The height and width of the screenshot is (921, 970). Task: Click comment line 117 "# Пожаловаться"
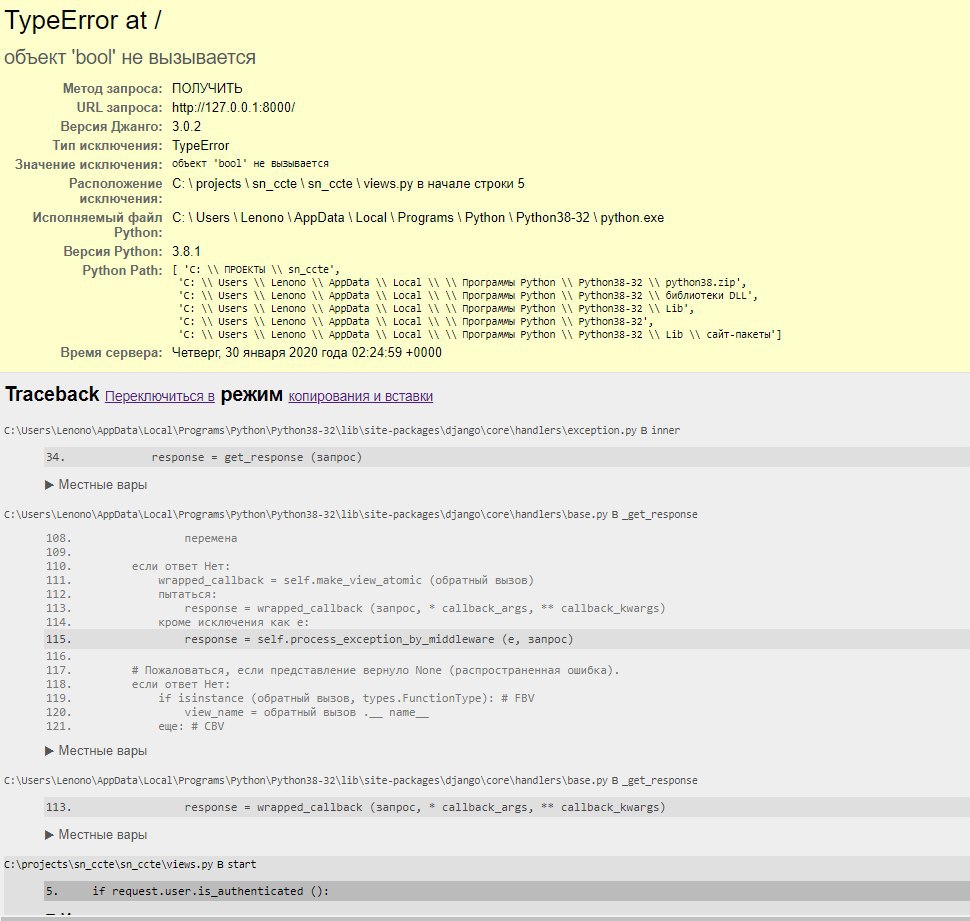pyautogui.click(x=376, y=670)
